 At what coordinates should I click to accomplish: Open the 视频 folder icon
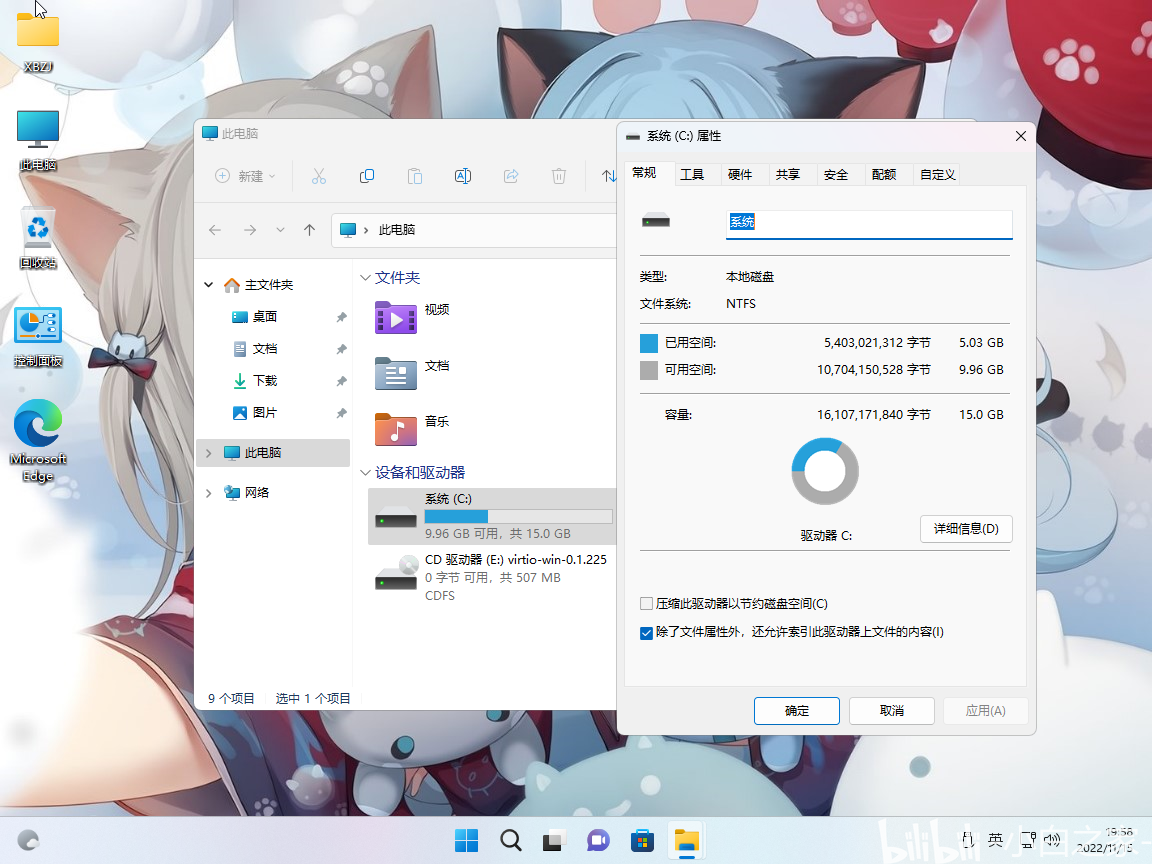pyautogui.click(x=395, y=318)
